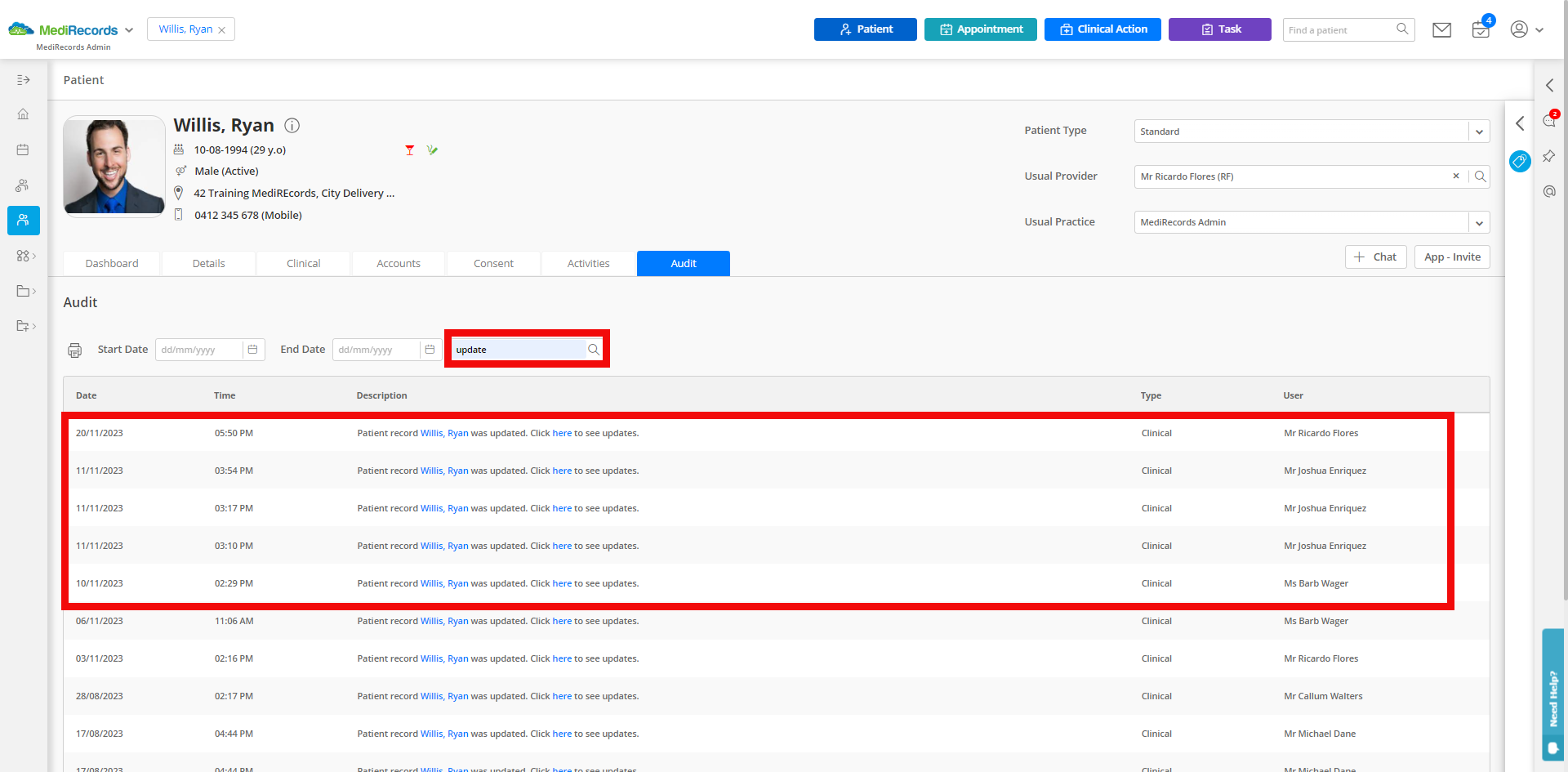Click the pin icon on right sidebar
The image size is (1568, 772).
(x=1549, y=156)
